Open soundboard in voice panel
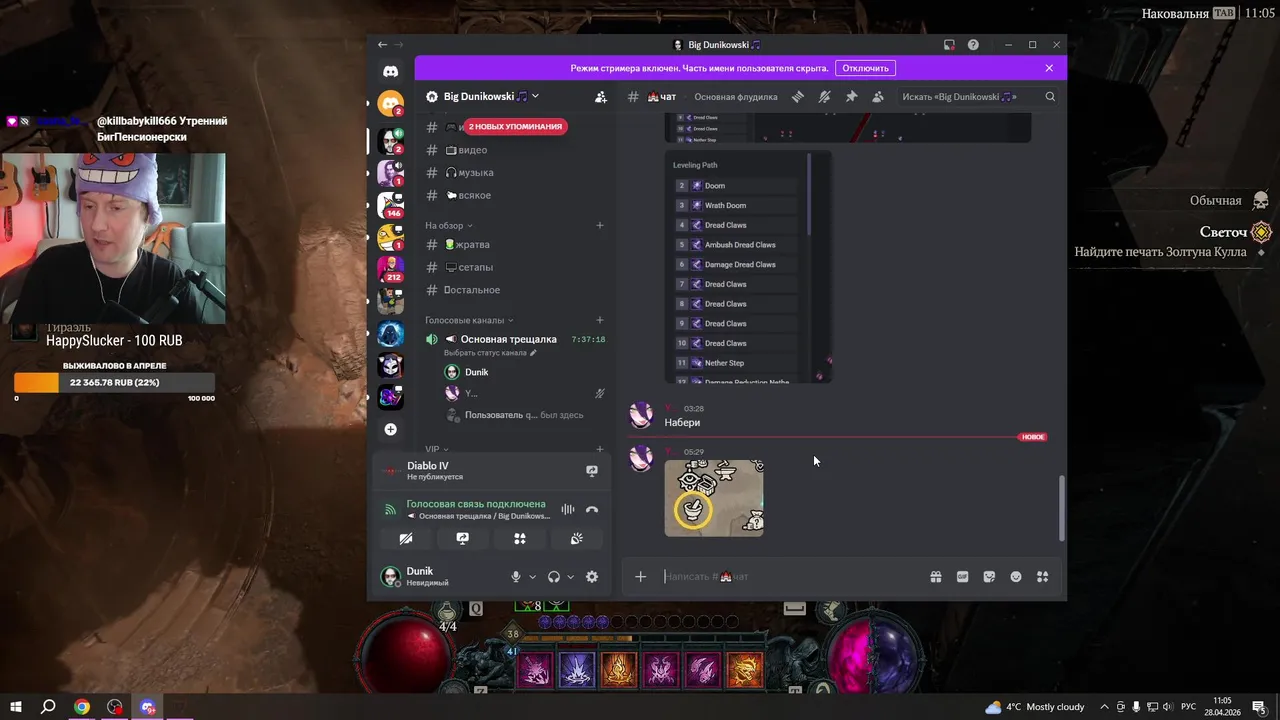1280x720 pixels. click(577, 538)
